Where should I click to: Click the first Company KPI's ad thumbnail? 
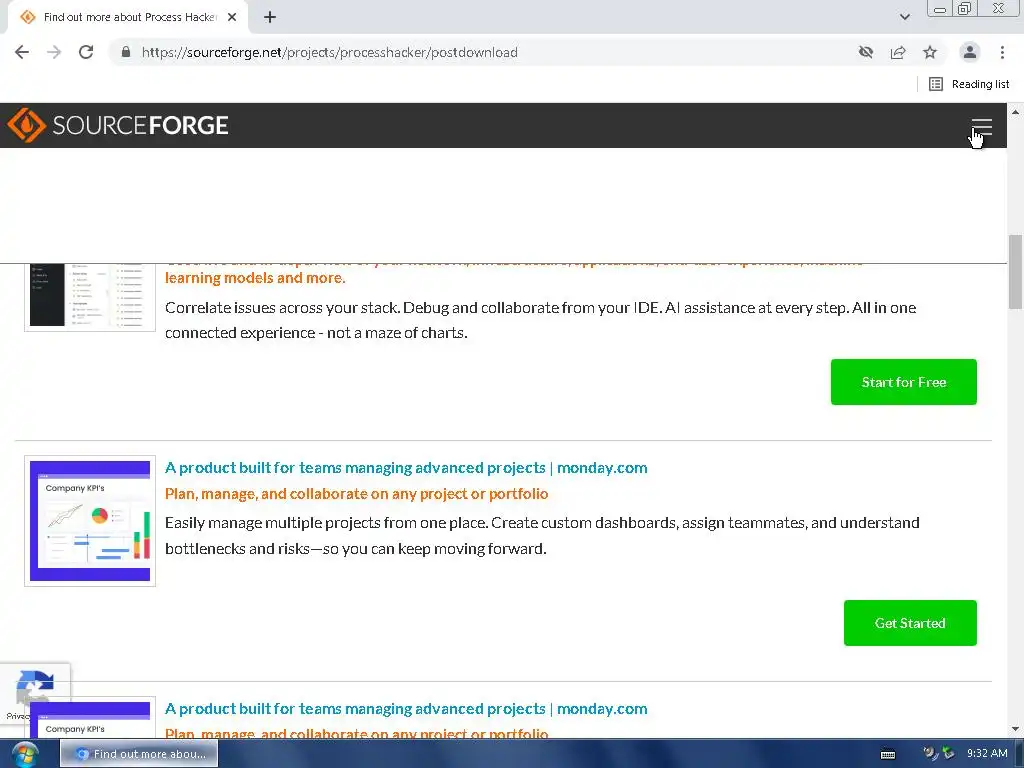point(90,521)
